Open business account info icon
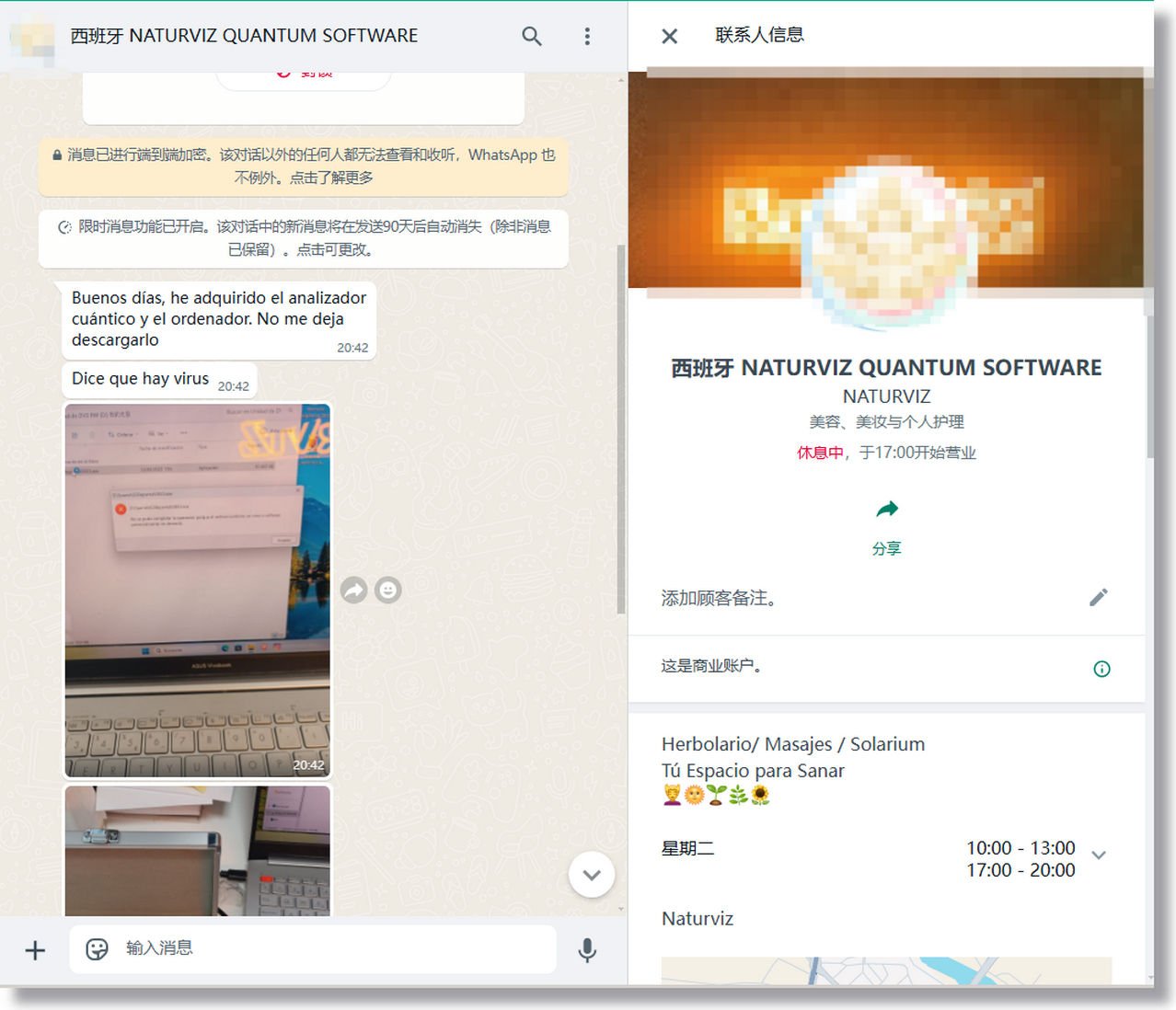The width and height of the screenshot is (1176, 1010). [1101, 669]
